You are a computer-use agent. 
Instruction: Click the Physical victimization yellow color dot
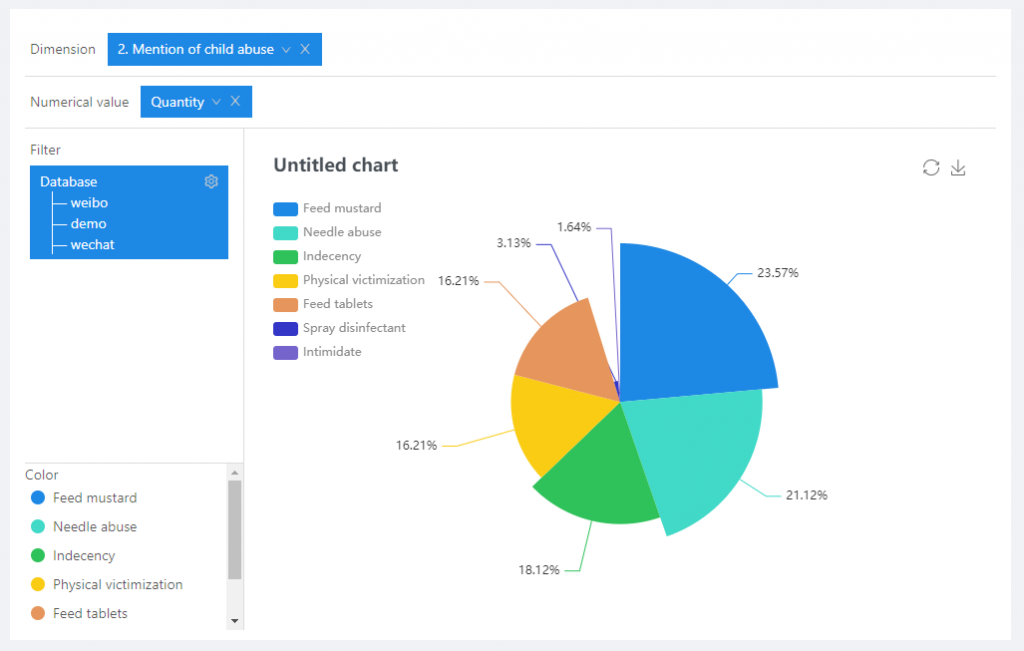tap(38, 585)
